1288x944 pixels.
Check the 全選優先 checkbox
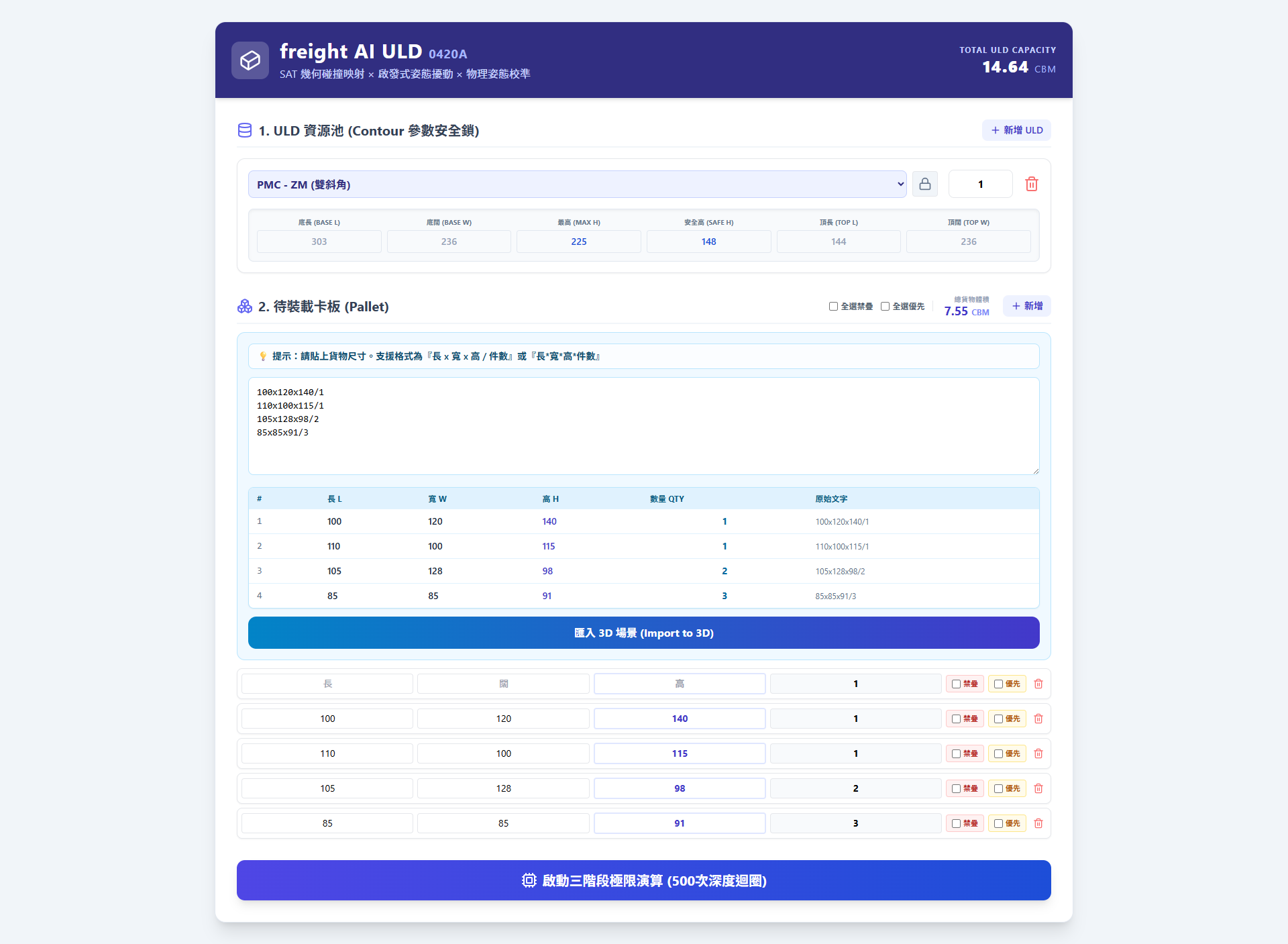885,307
